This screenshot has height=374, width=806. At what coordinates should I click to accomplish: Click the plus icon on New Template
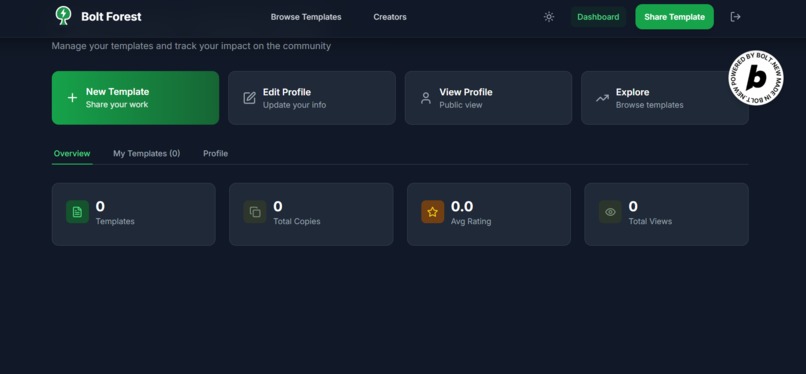pos(72,98)
